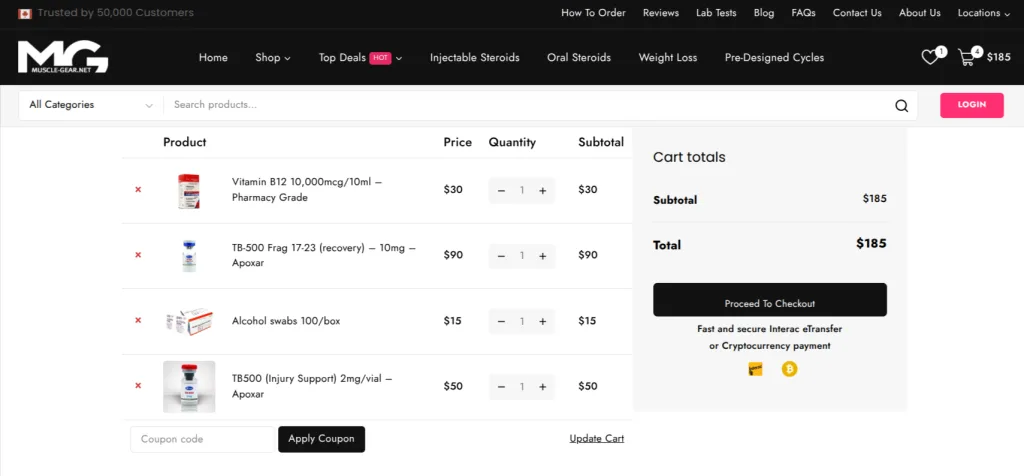1024x476 pixels.
Task: Go to the Home page
Action: (x=213, y=57)
